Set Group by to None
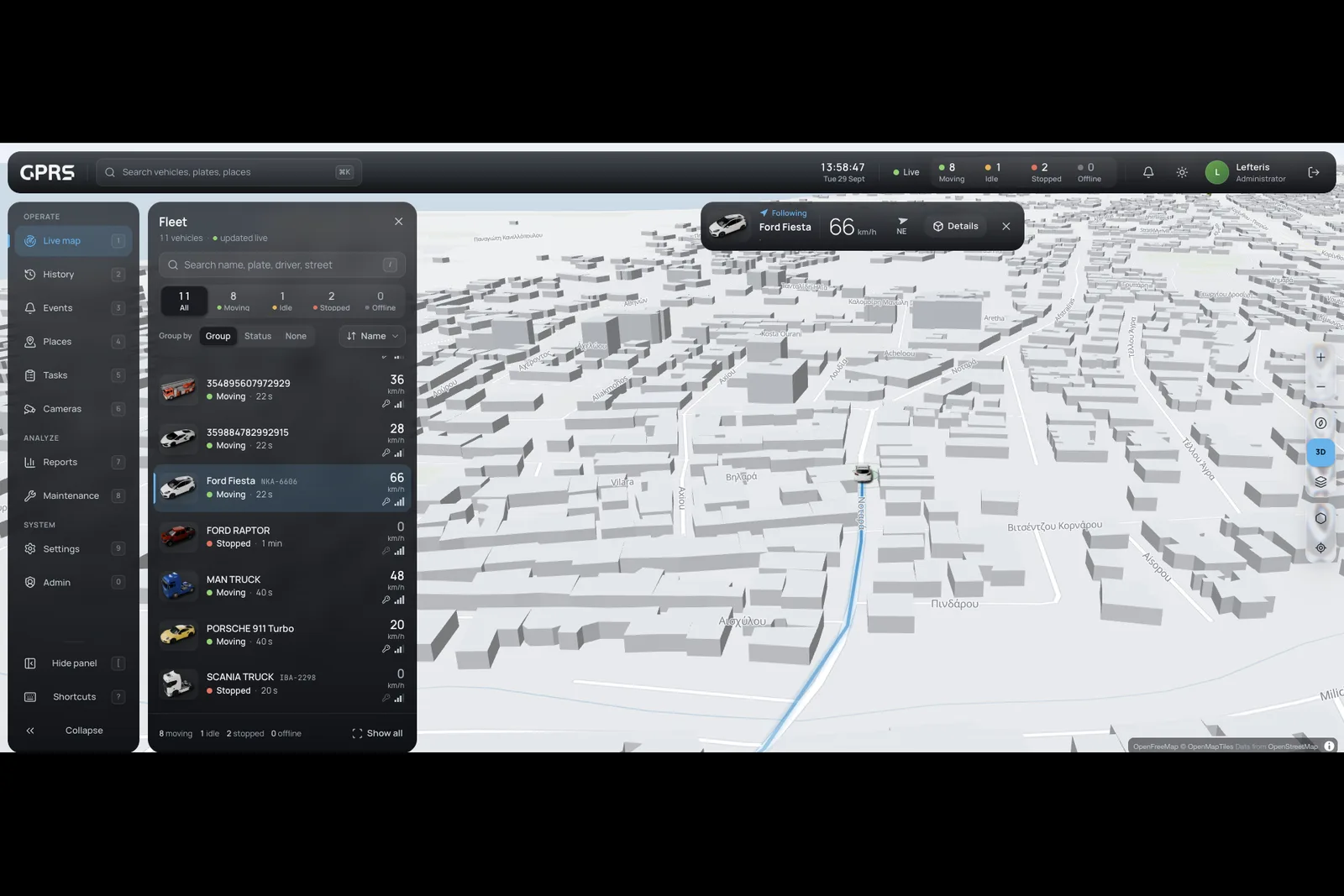Image resolution: width=1344 pixels, height=896 pixels. click(x=296, y=336)
